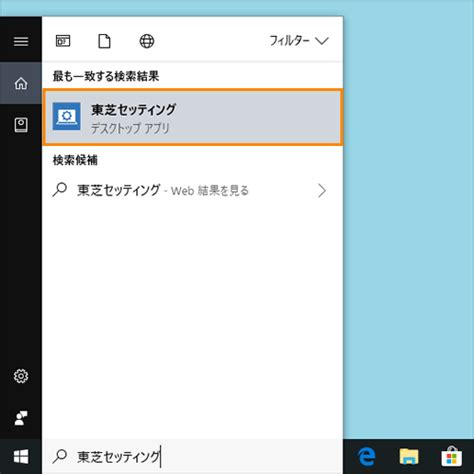The height and width of the screenshot is (474, 474).
Task: Click the デスクトップ アプリ subtitle text
Action: [x=130, y=128]
